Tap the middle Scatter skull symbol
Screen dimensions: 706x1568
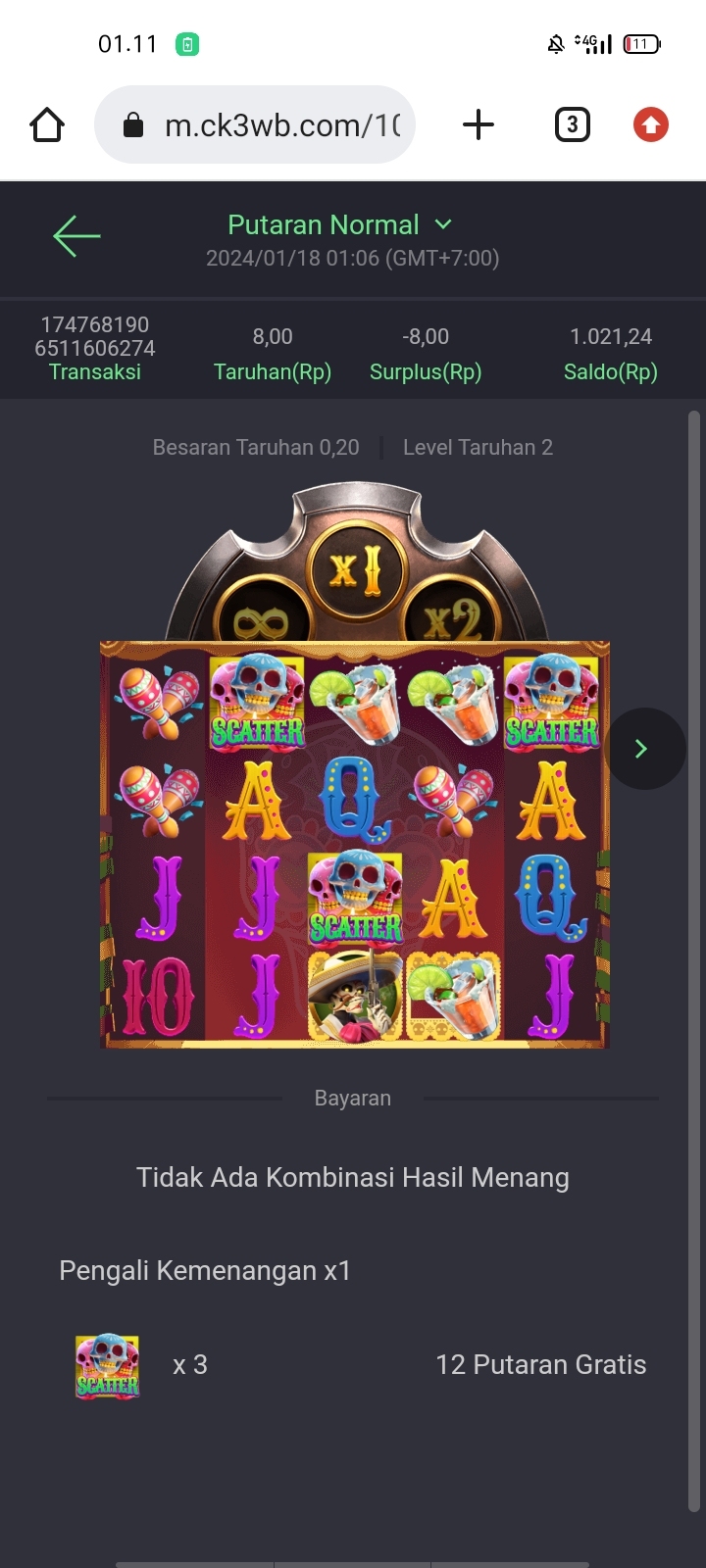click(x=355, y=899)
